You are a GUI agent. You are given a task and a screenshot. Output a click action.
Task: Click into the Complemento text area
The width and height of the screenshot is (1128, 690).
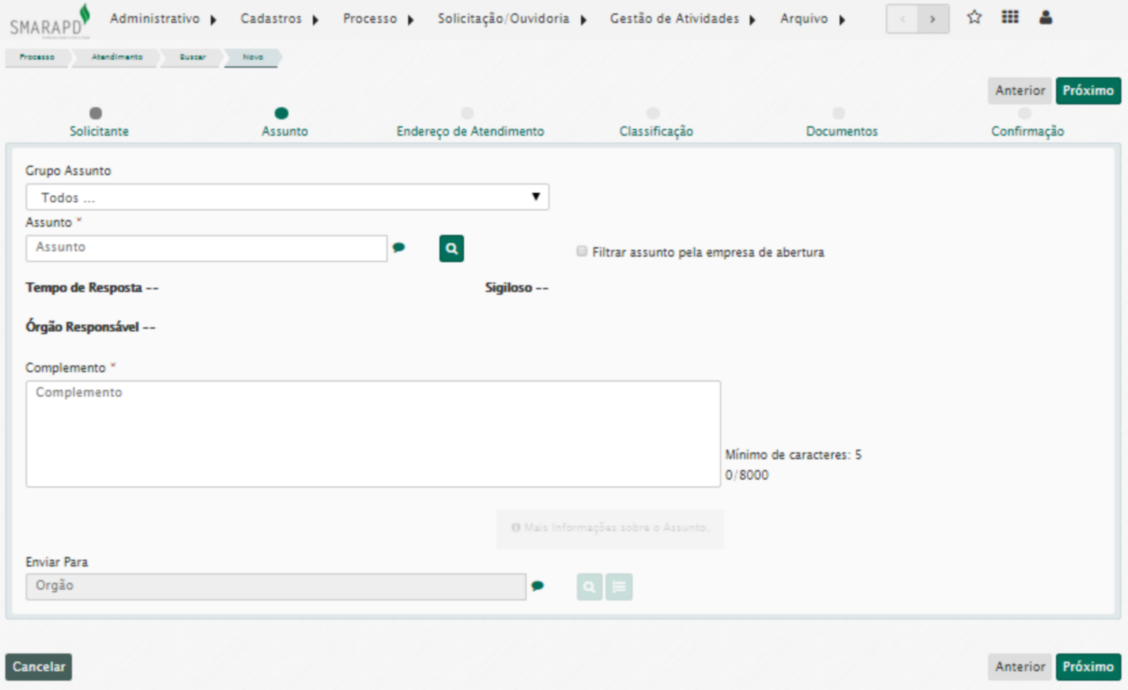(373, 434)
